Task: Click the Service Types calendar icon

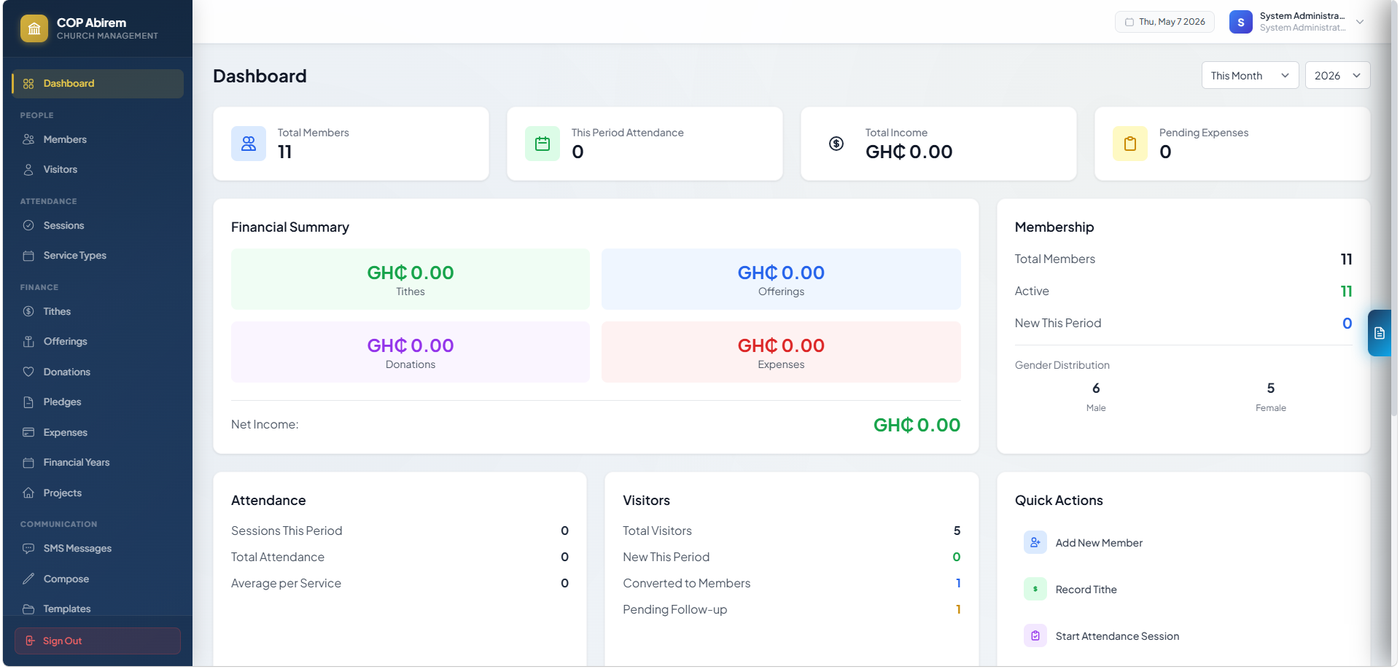Action: (x=28, y=256)
